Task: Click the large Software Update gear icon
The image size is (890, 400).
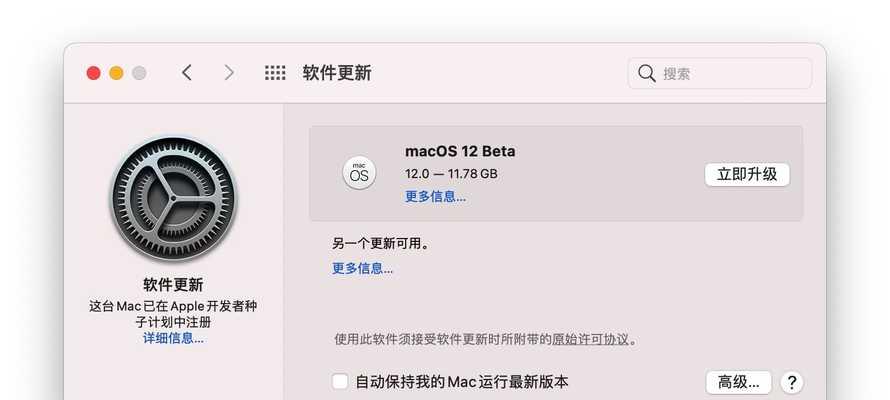Action: [x=173, y=199]
